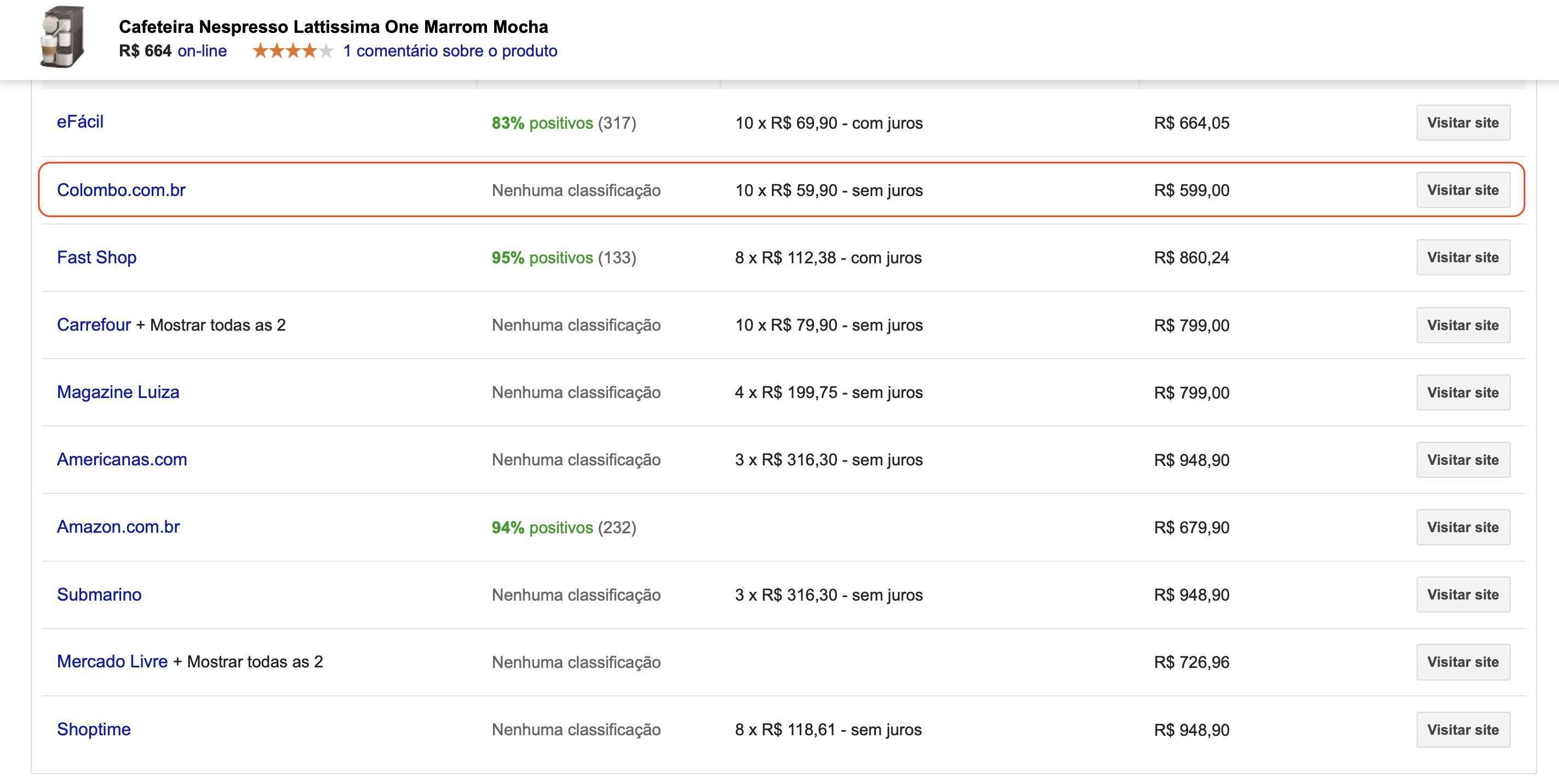This screenshot has width=1559, height=784.
Task: Click the star rating icons in header
Action: tap(293, 51)
